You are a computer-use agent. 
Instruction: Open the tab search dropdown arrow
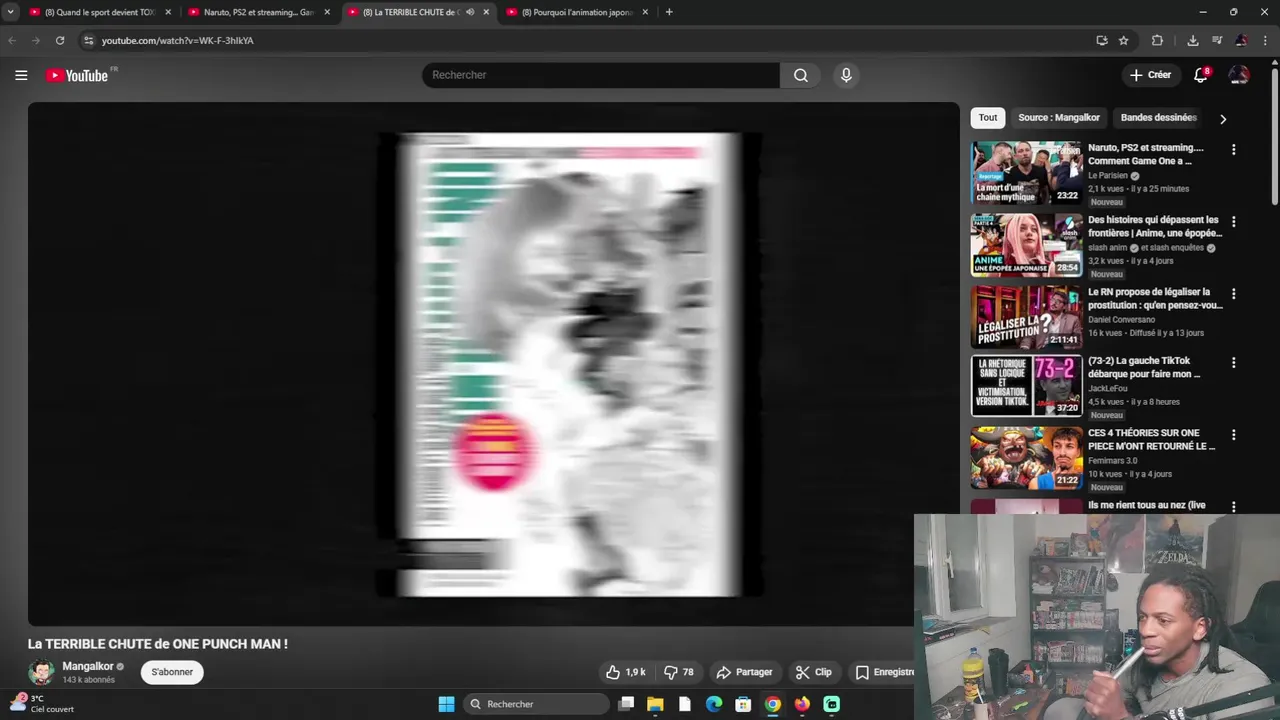point(10,12)
